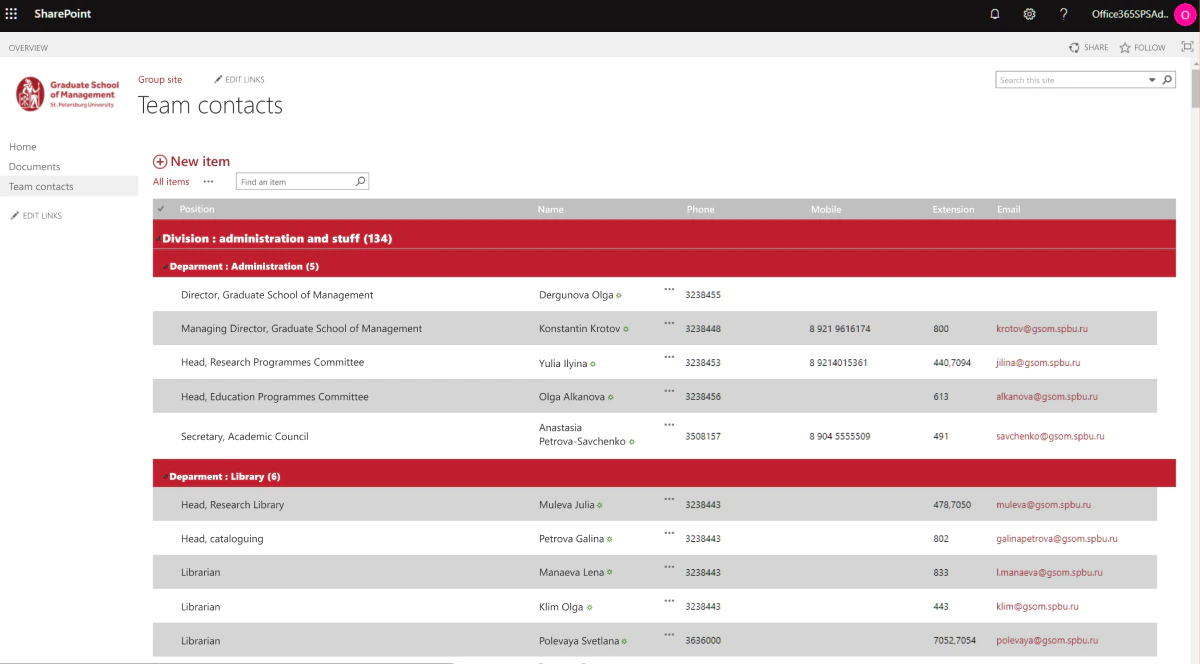Image resolution: width=1200 pixels, height=664 pixels.
Task: Click the help question mark icon
Action: [x=1063, y=14]
